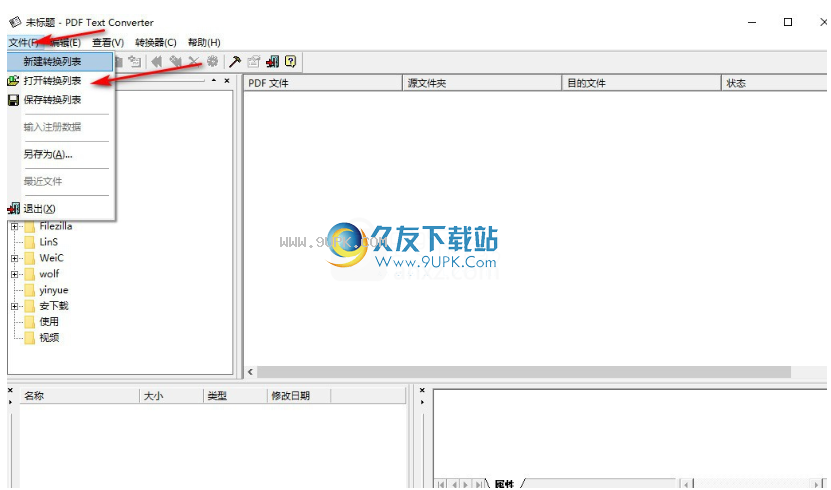Click the double left arrow toolbar icon
Screen dimensions: 831x490
pos(157,61)
